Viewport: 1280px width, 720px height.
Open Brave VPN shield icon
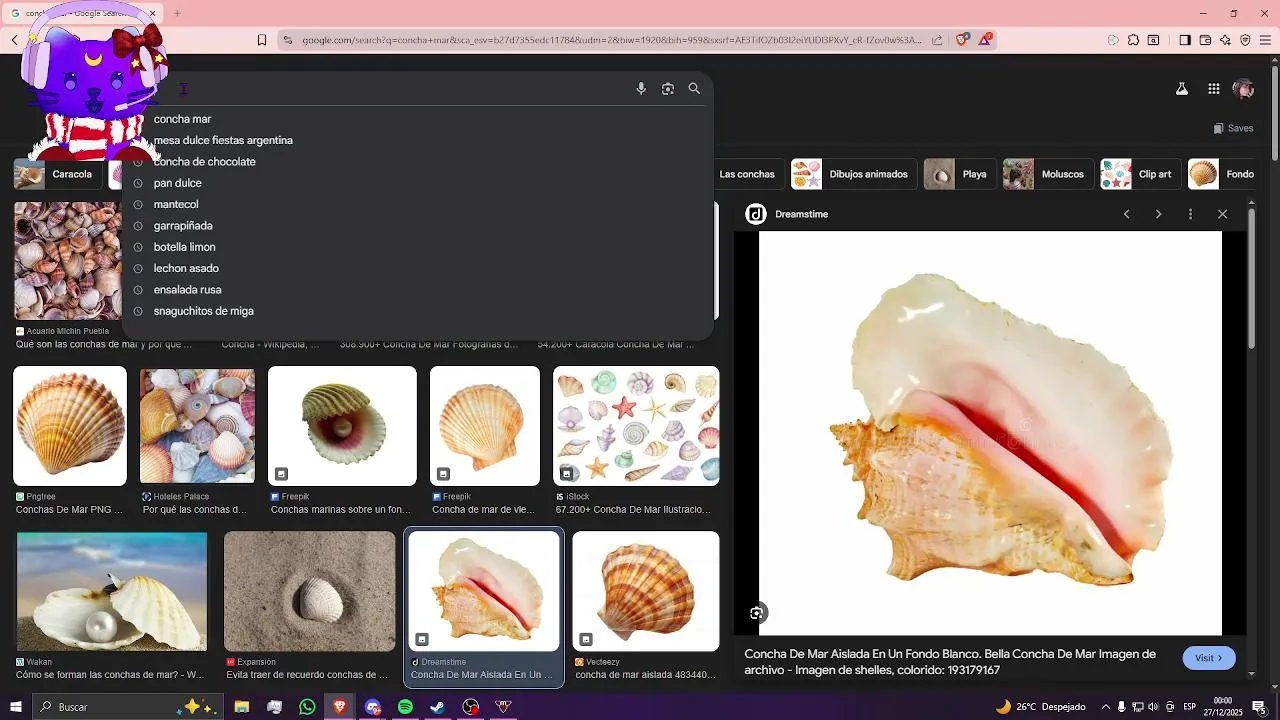1245,40
